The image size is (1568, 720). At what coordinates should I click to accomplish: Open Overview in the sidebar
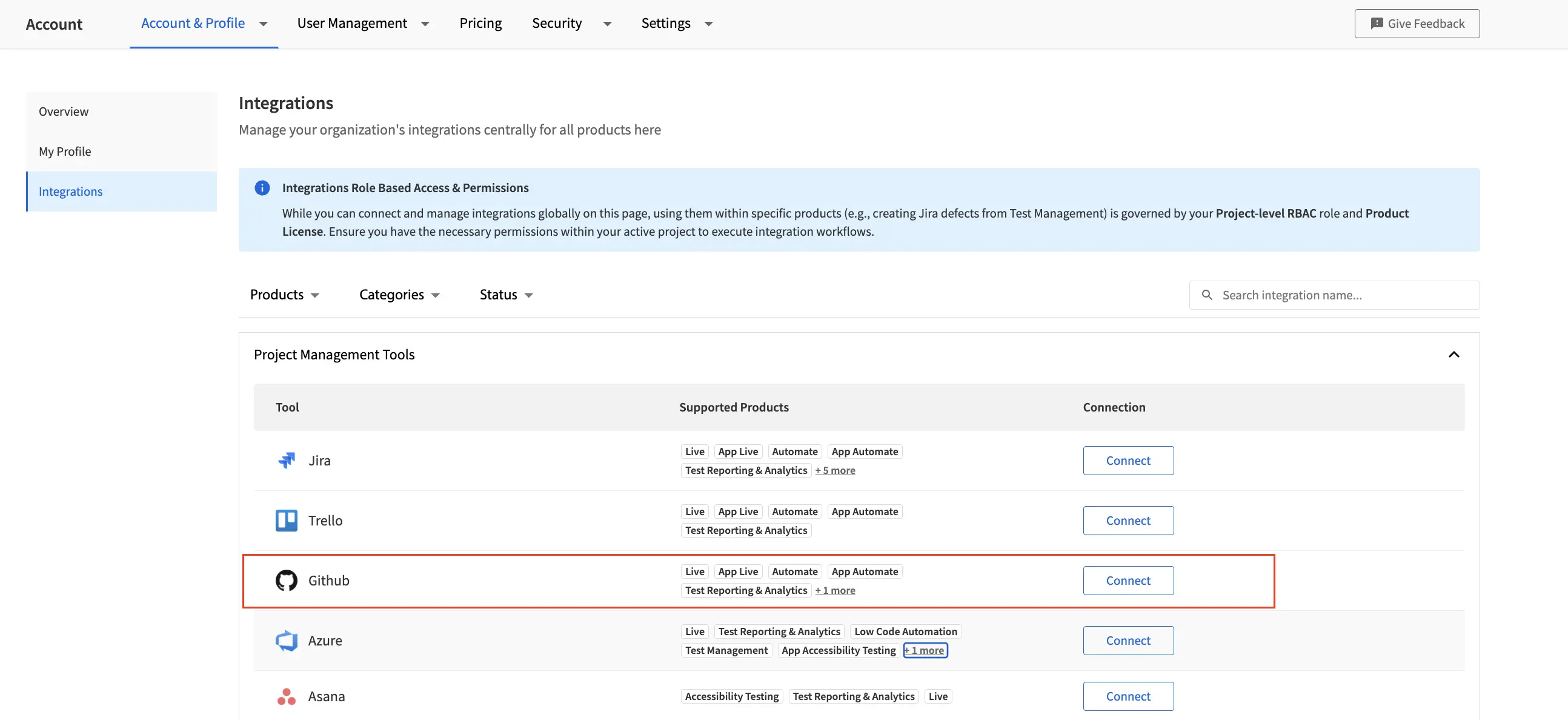point(122,112)
